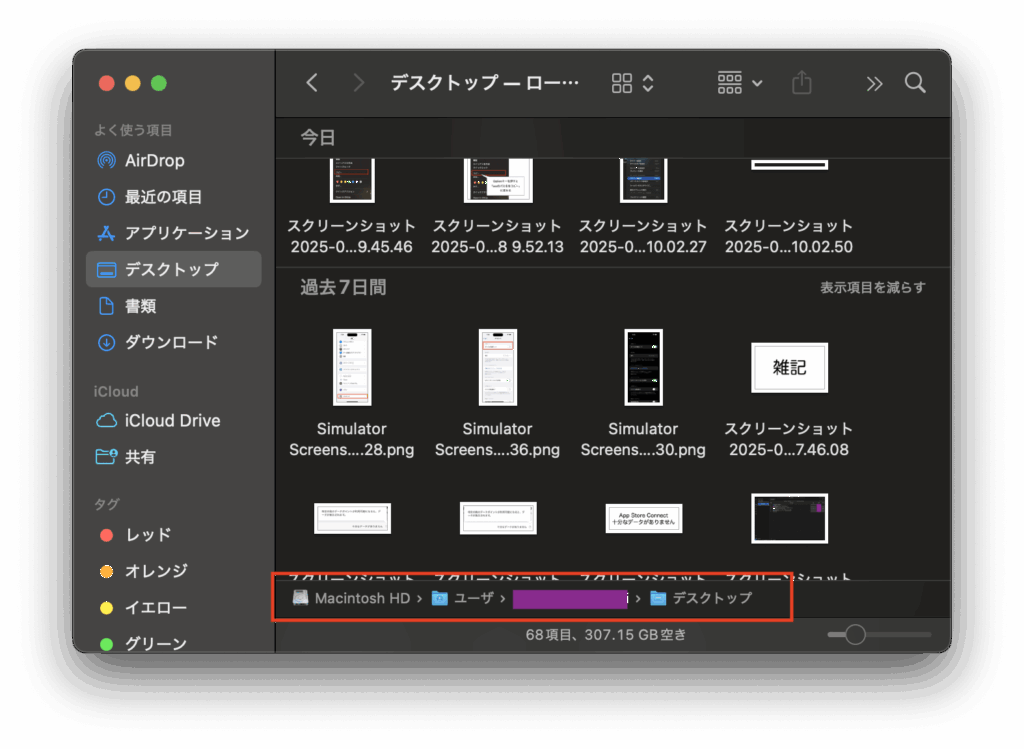The height and width of the screenshot is (749, 1024).
Task: Click the iCloud sidebar heading
Action: pos(116,392)
